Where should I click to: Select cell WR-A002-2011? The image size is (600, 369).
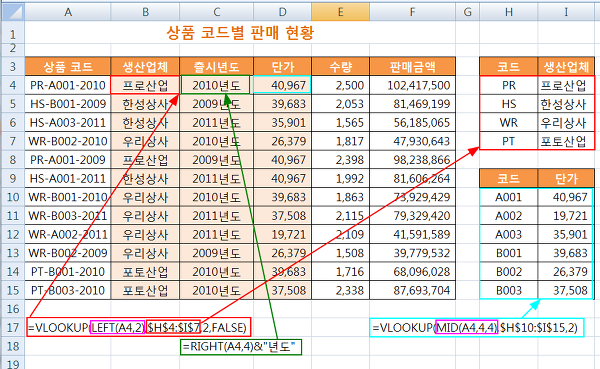[68, 234]
